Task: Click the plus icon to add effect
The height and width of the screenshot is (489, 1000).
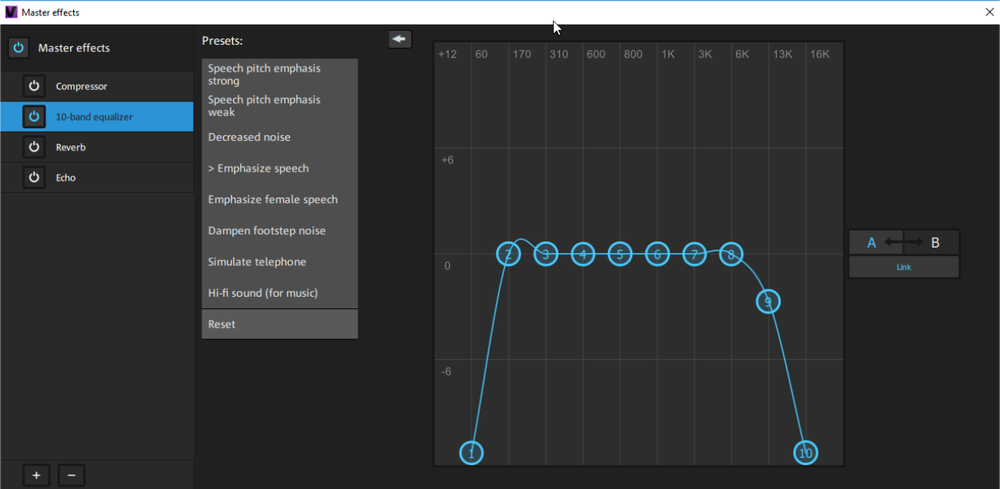Action: [x=36, y=475]
